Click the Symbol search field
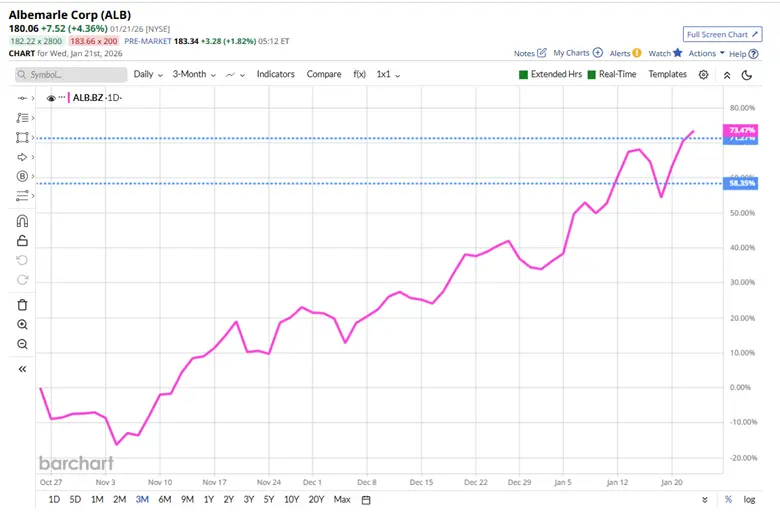Screen dimensions: 780x531 pyautogui.click(x=71, y=75)
